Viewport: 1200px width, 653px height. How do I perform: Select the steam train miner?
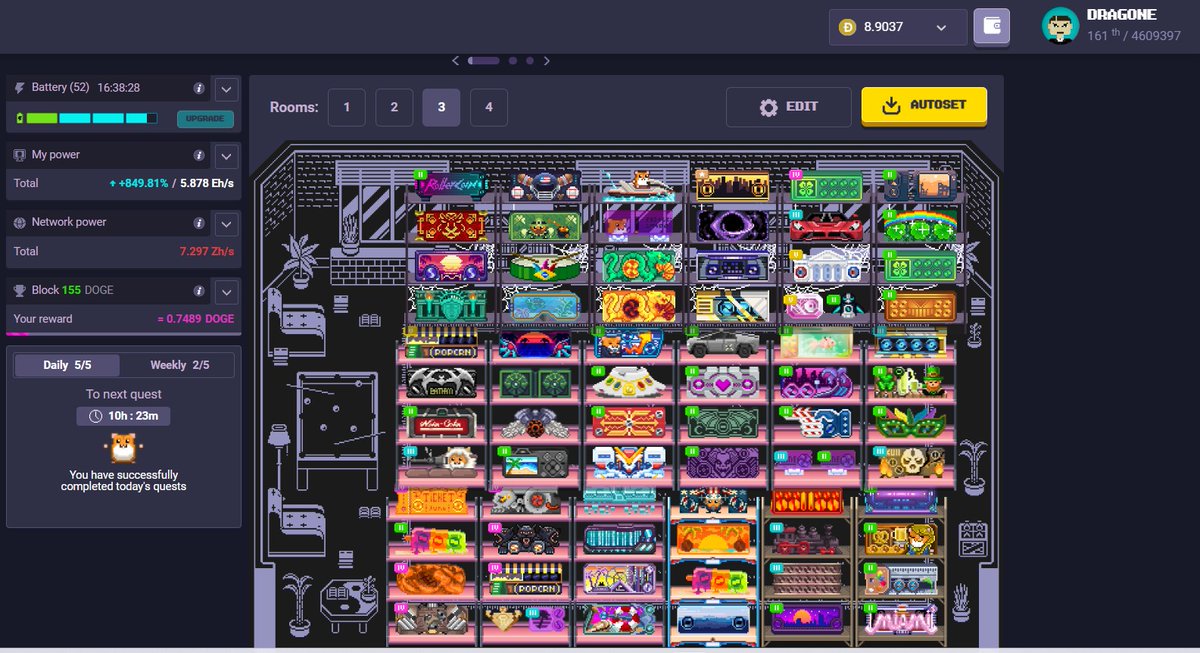click(807, 540)
